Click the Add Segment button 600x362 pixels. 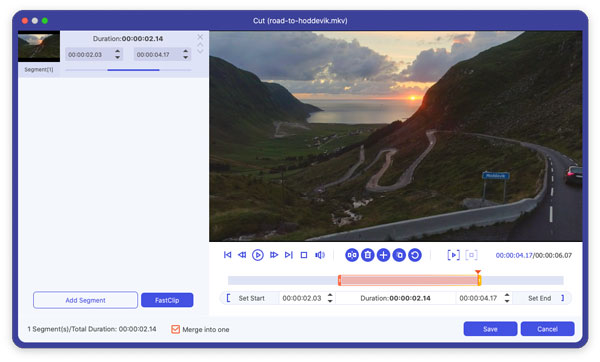tap(85, 300)
